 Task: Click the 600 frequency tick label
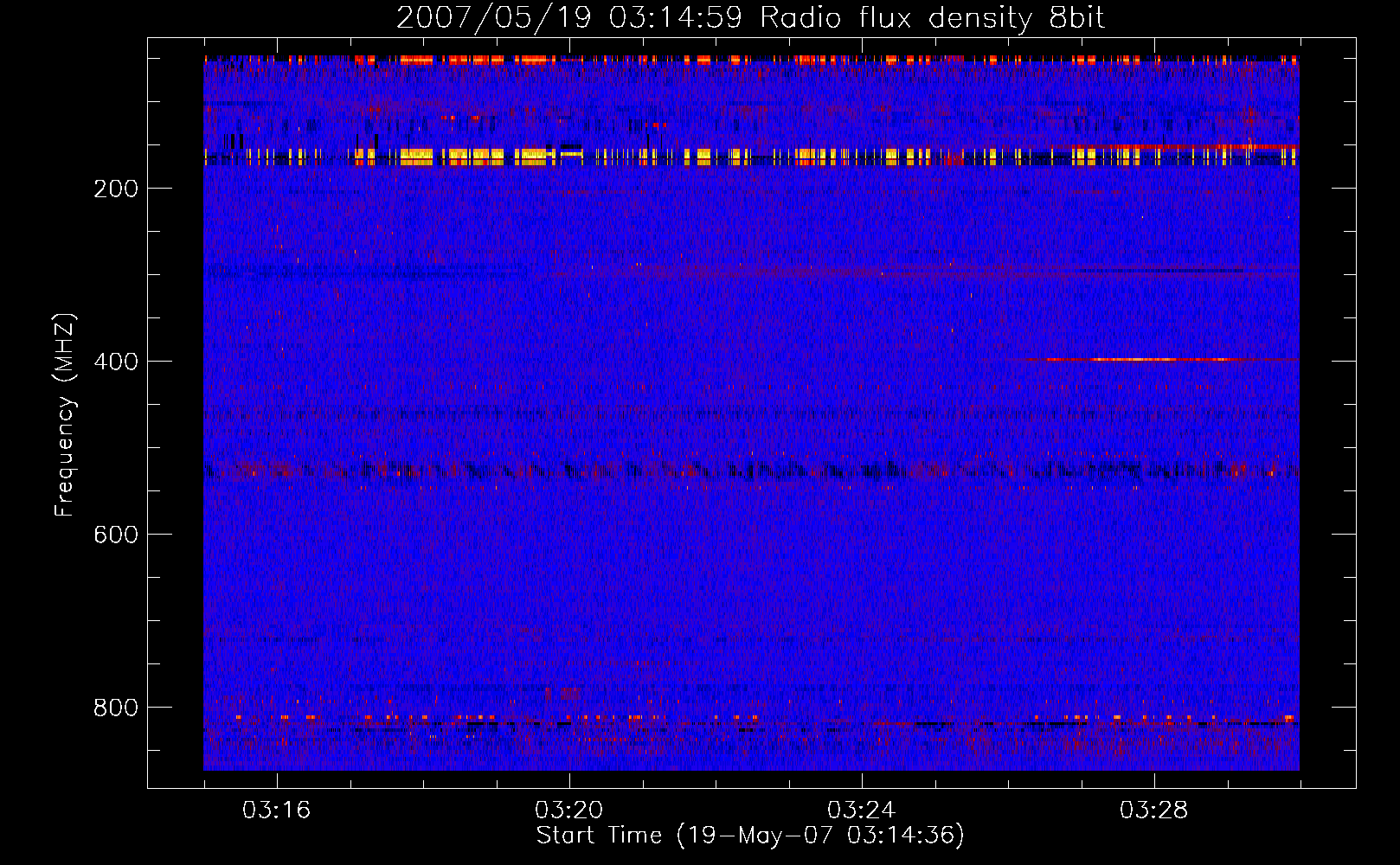(116, 535)
